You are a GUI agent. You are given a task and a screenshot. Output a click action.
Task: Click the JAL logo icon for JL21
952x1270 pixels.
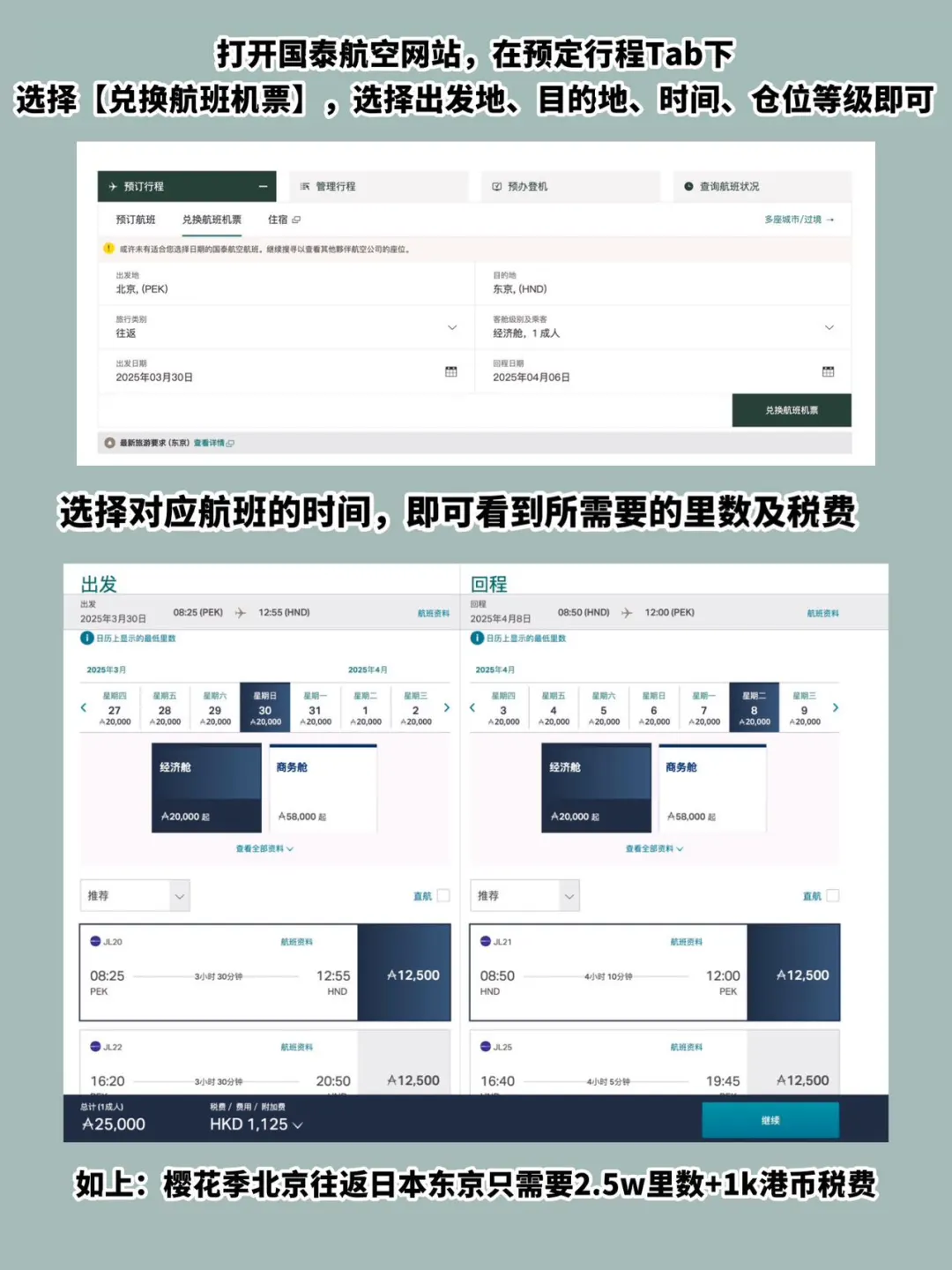485,941
